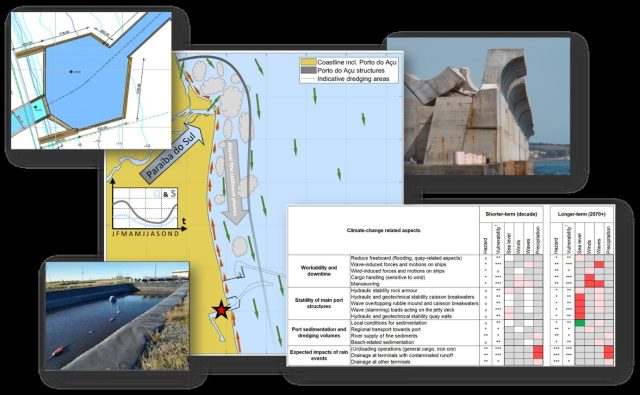640x395 pixels.
Task: Select the yellow coastline legend swatch
Action: (308, 63)
